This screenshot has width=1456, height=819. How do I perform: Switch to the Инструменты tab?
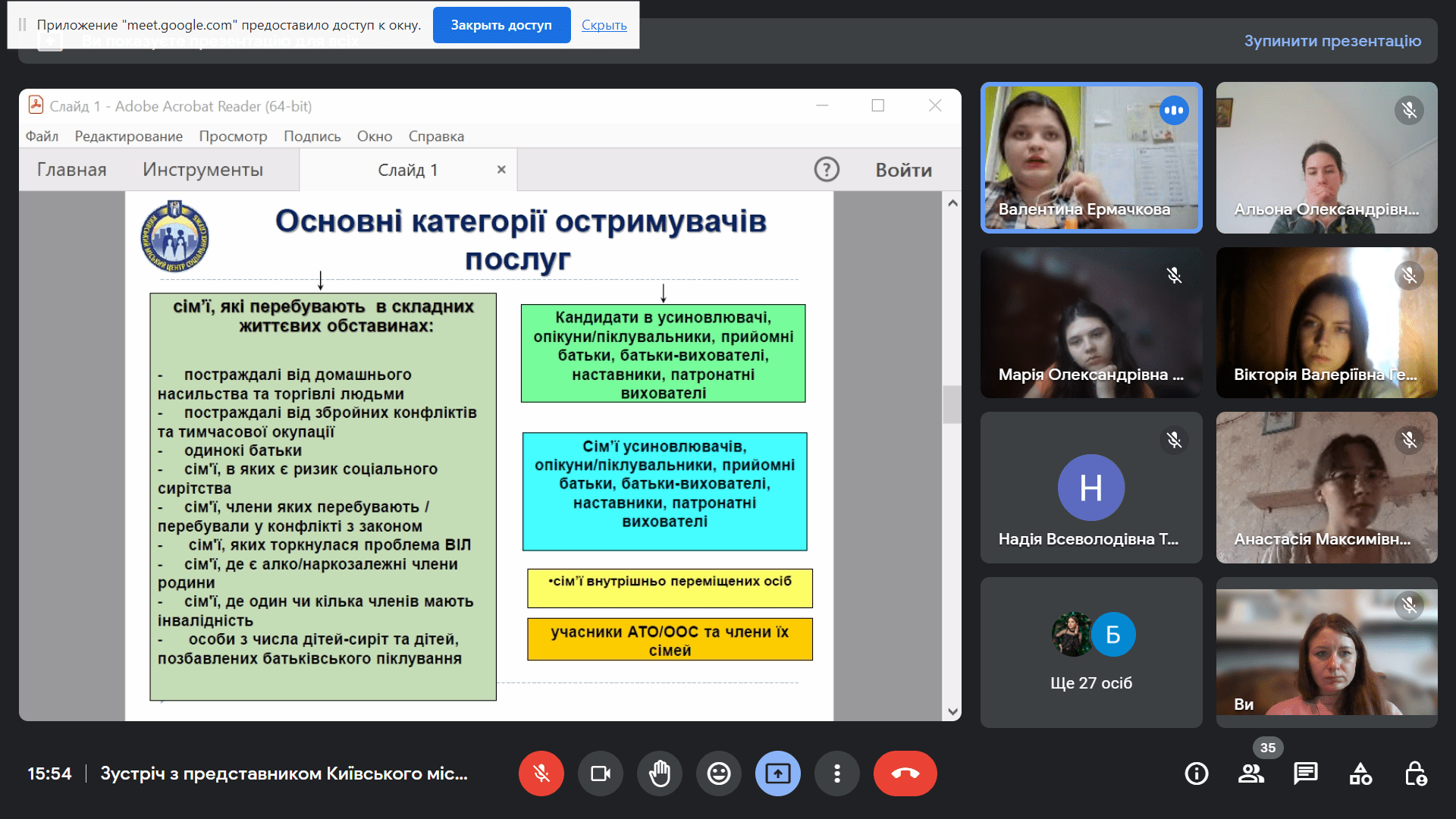pos(202,170)
